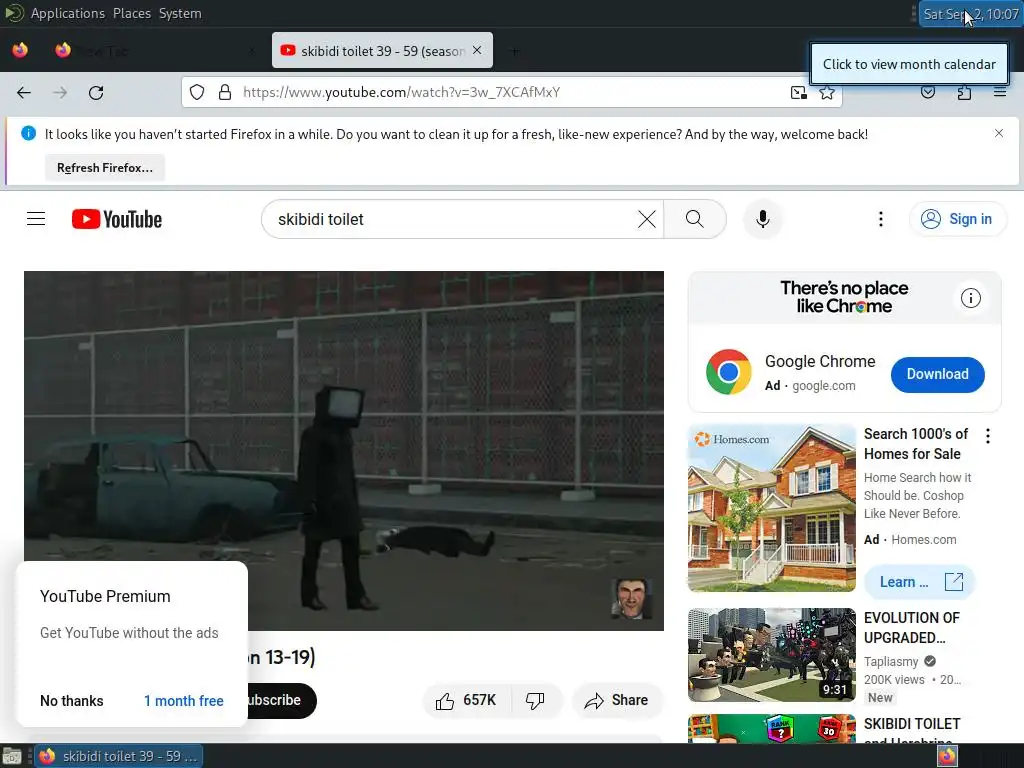Click the Learn more button on Homes.com ad

[x=919, y=582]
